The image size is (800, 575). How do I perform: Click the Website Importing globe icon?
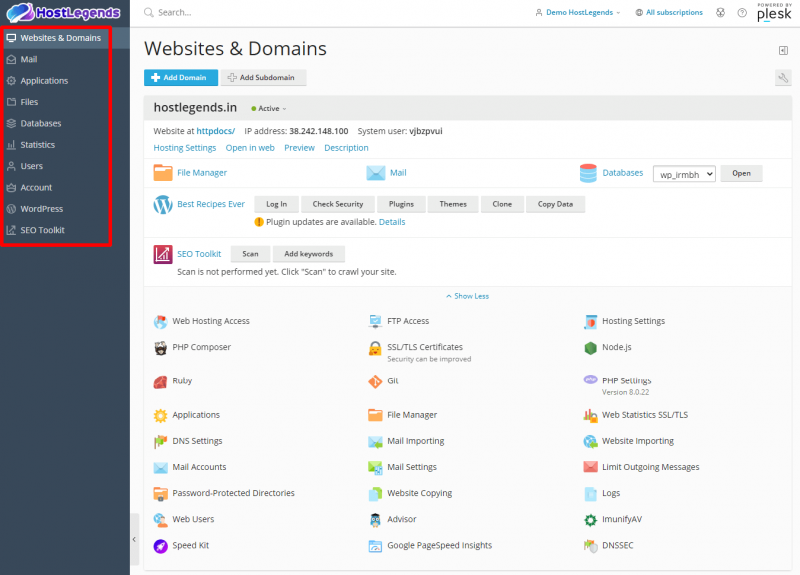pyautogui.click(x=590, y=441)
